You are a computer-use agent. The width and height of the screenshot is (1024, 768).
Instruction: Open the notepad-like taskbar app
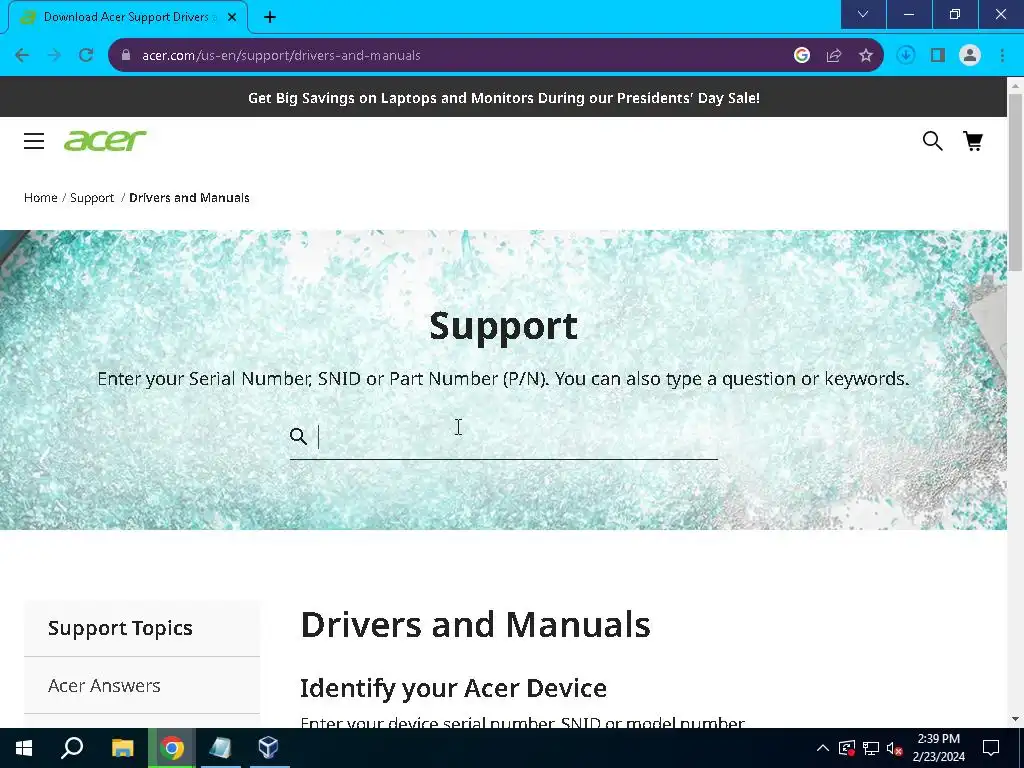click(220, 748)
